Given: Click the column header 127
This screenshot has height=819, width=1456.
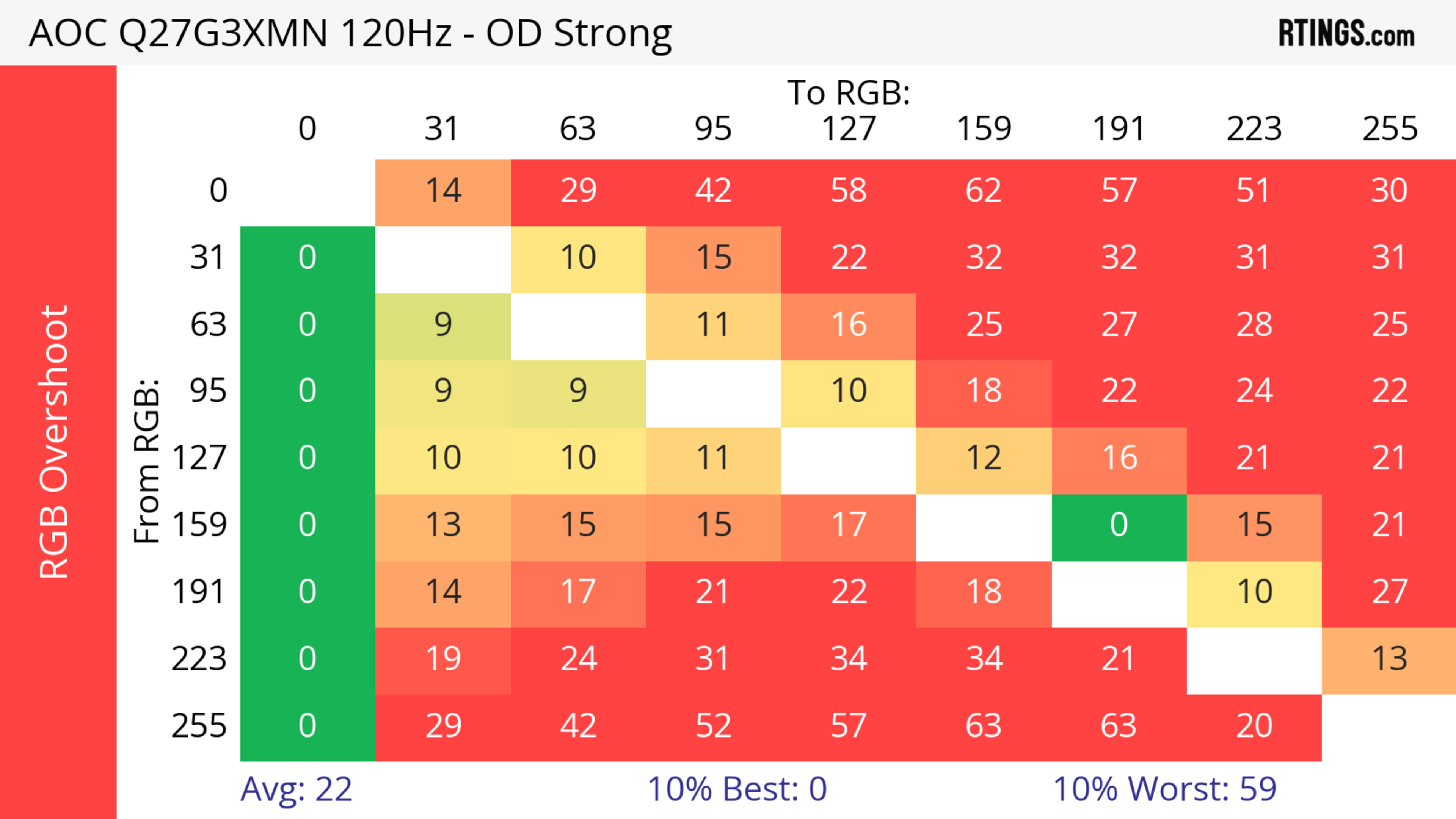Looking at the screenshot, I should [x=849, y=129].
